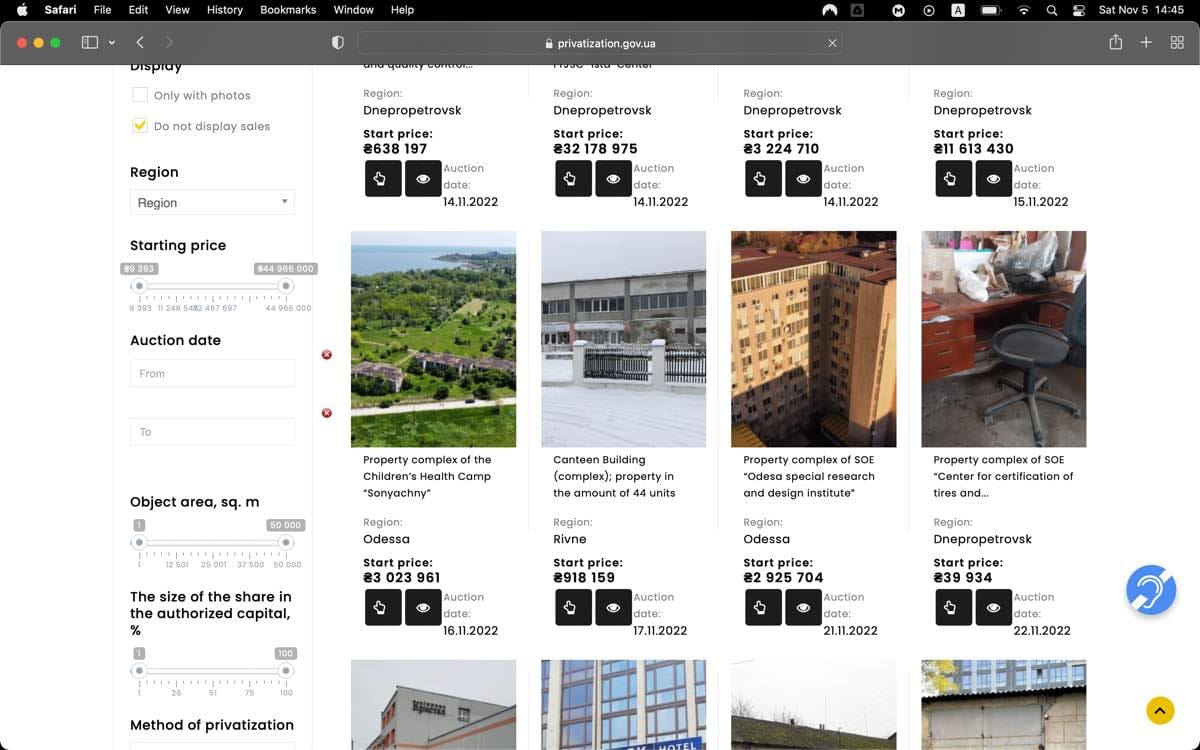Open the Region dropdown filter
1200x750 pixels.
coord(212,202)
